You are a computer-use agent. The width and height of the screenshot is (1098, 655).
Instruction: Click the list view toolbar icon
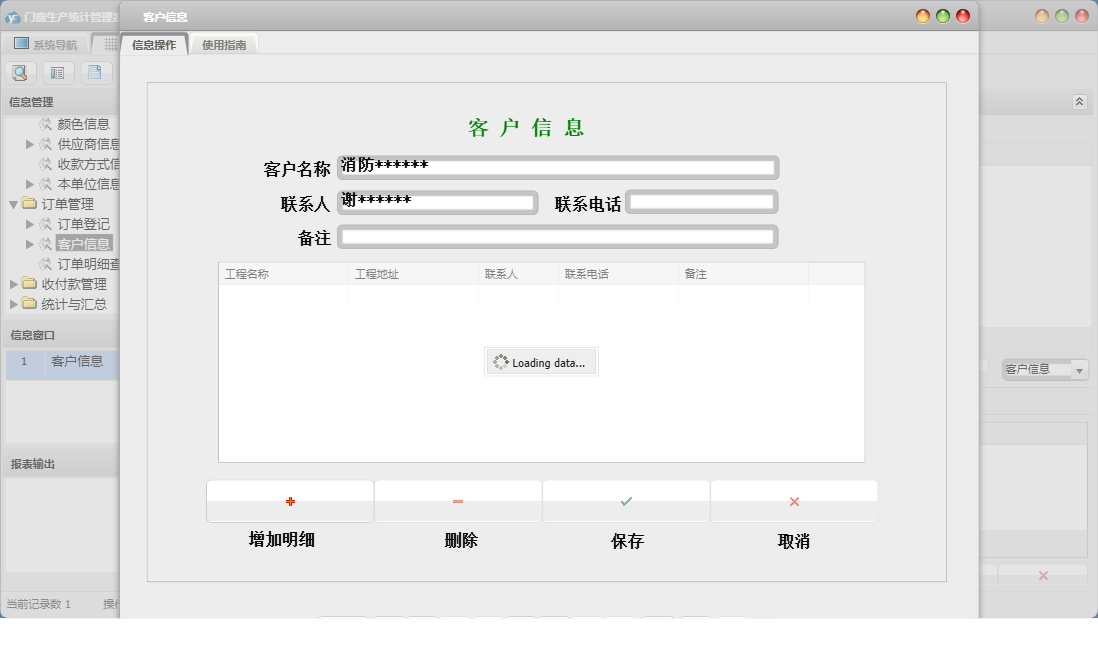(58, 72)
